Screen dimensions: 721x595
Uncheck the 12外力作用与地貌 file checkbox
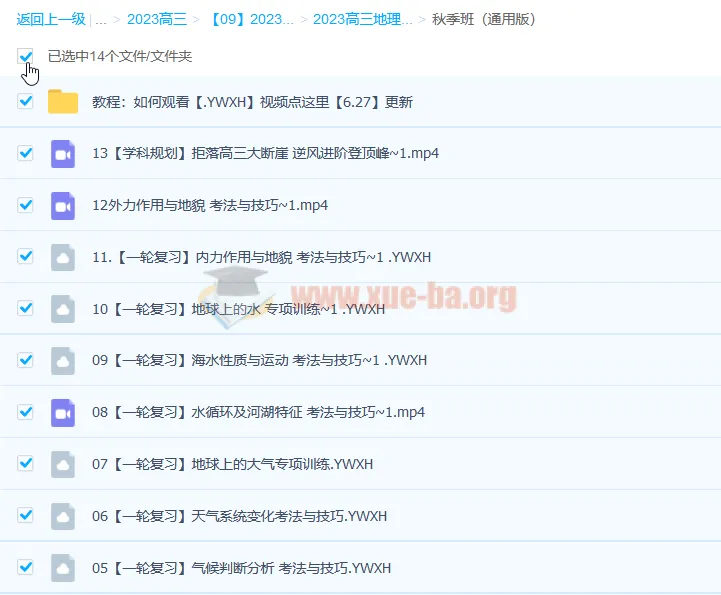(x=26, y=205)
